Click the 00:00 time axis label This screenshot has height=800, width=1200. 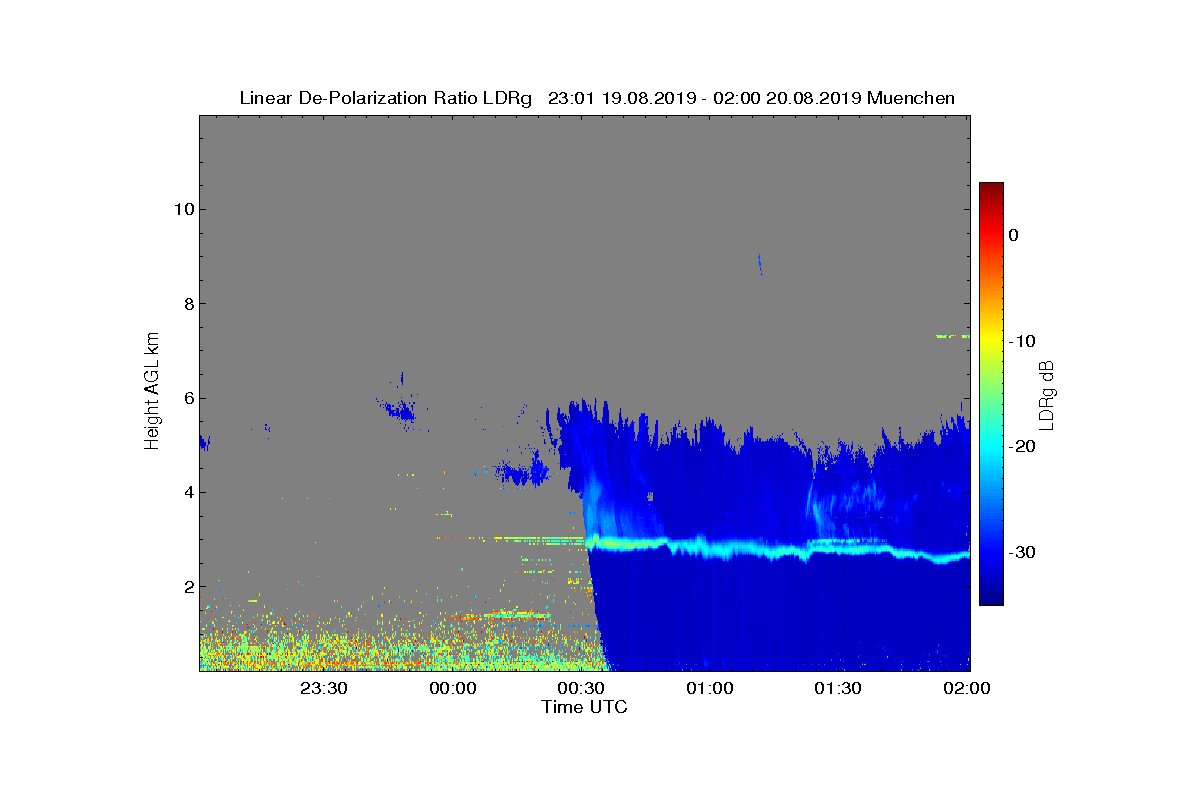click(452, 688)
